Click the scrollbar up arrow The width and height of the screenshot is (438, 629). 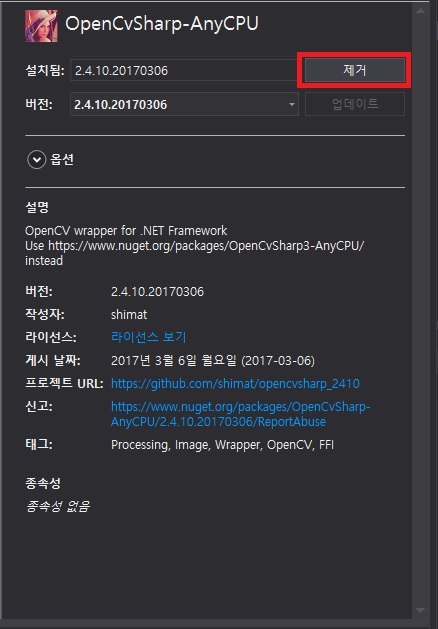click(x=420, y=11)
